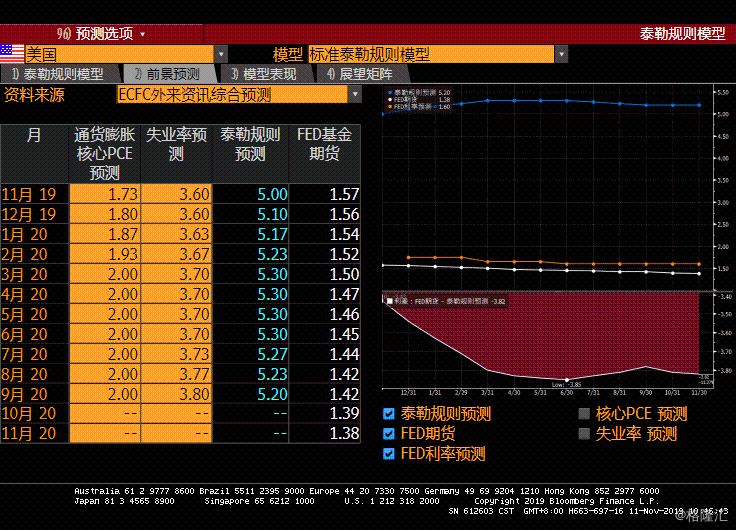The image size is (736, 530).
Task: Switch to the 模型表现 tab
Action: (263, 74)
